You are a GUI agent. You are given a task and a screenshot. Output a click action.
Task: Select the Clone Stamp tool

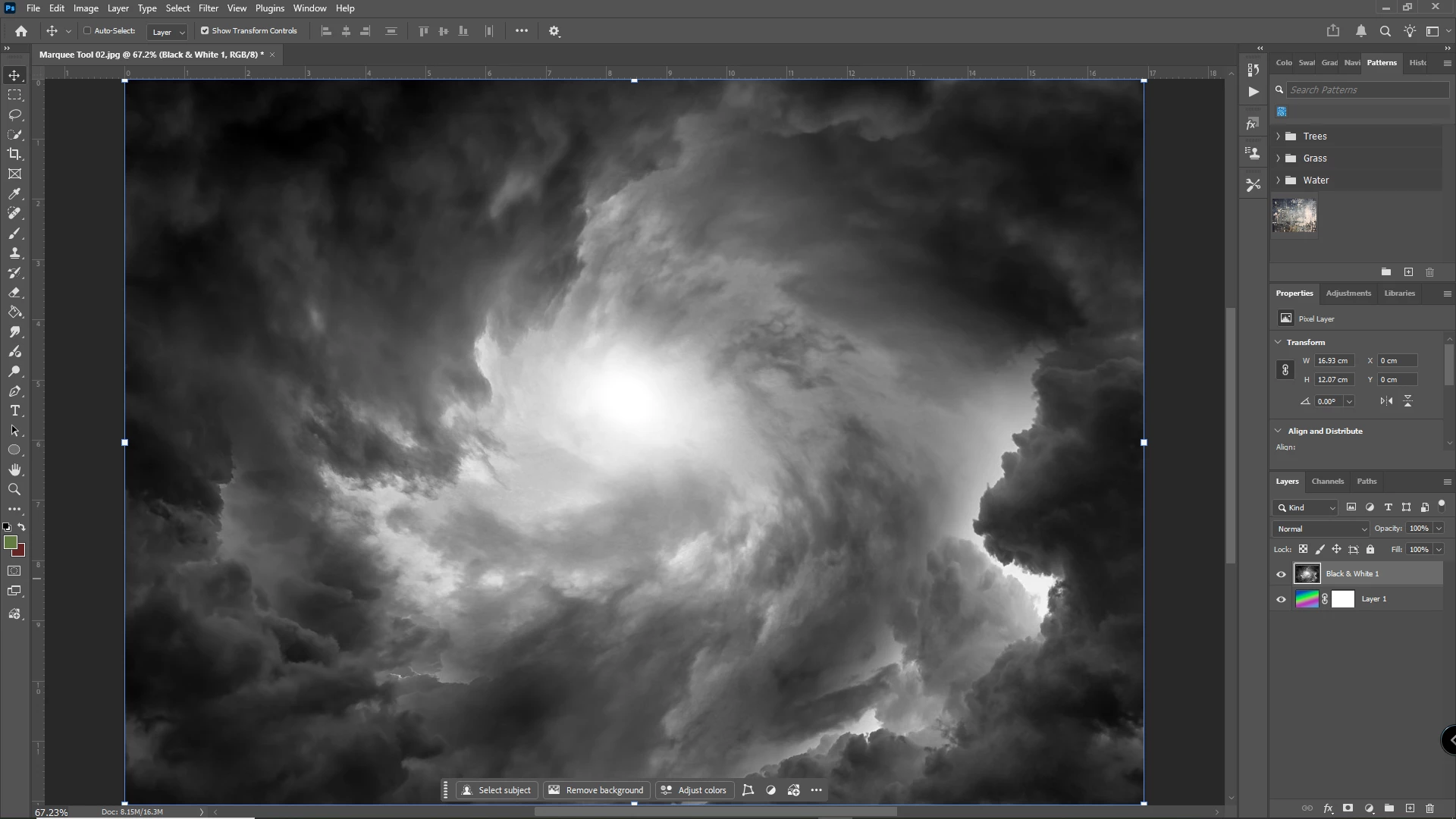14,253
